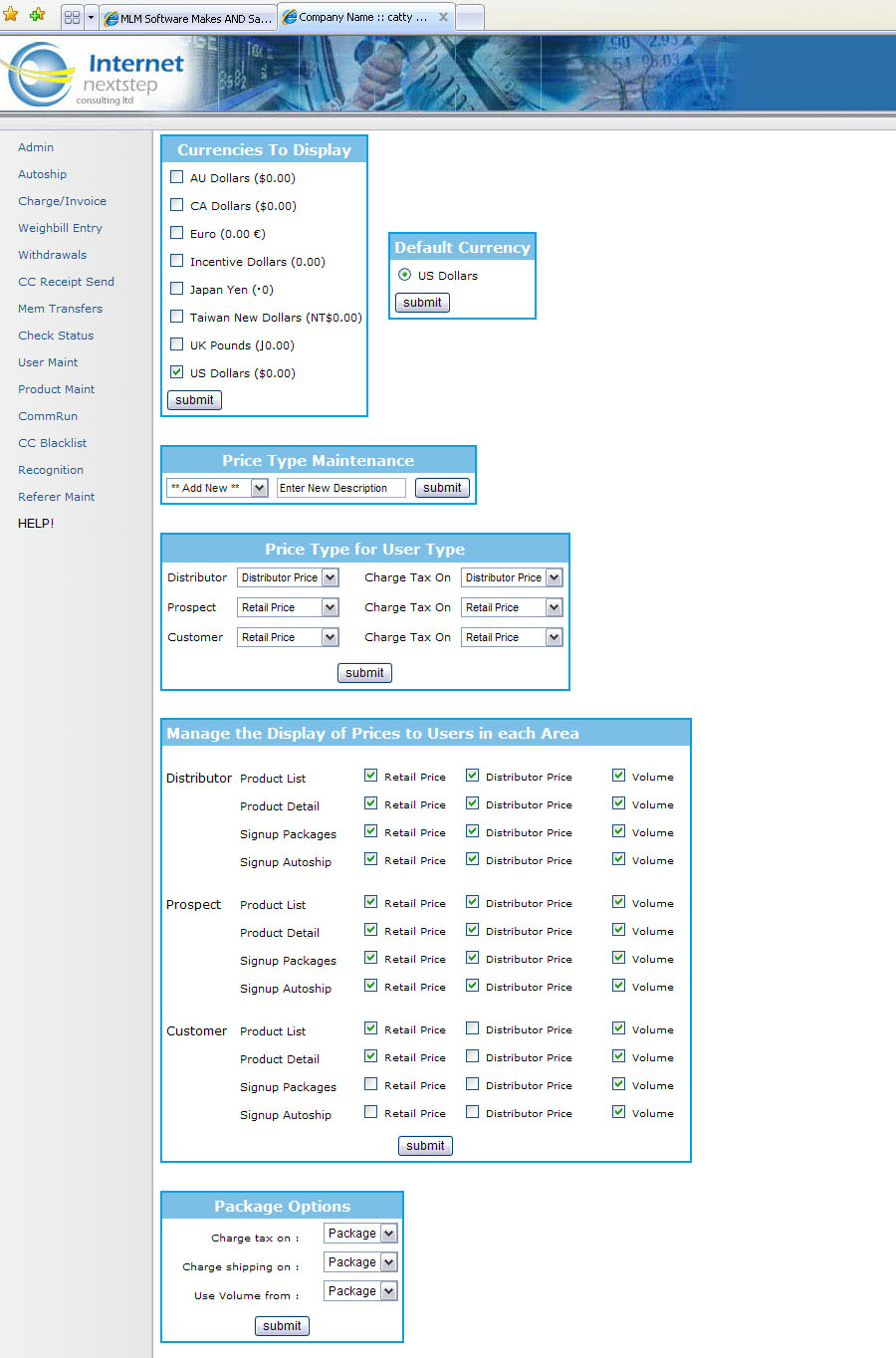896x1358 pixels.
Task: Open Distributor price type dropdown
Action: click(x=331, y=577)
